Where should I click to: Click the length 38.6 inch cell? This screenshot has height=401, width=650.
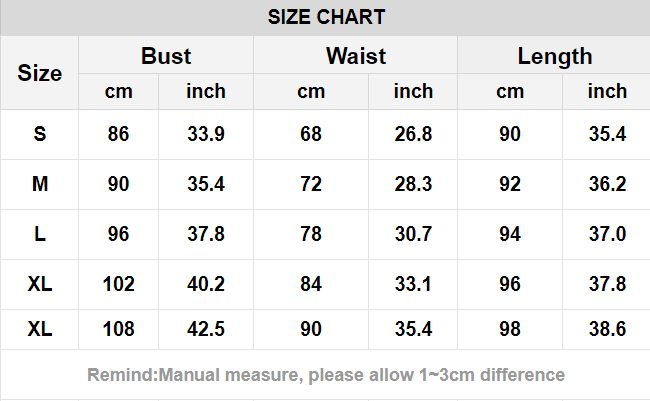pos(607,329)
